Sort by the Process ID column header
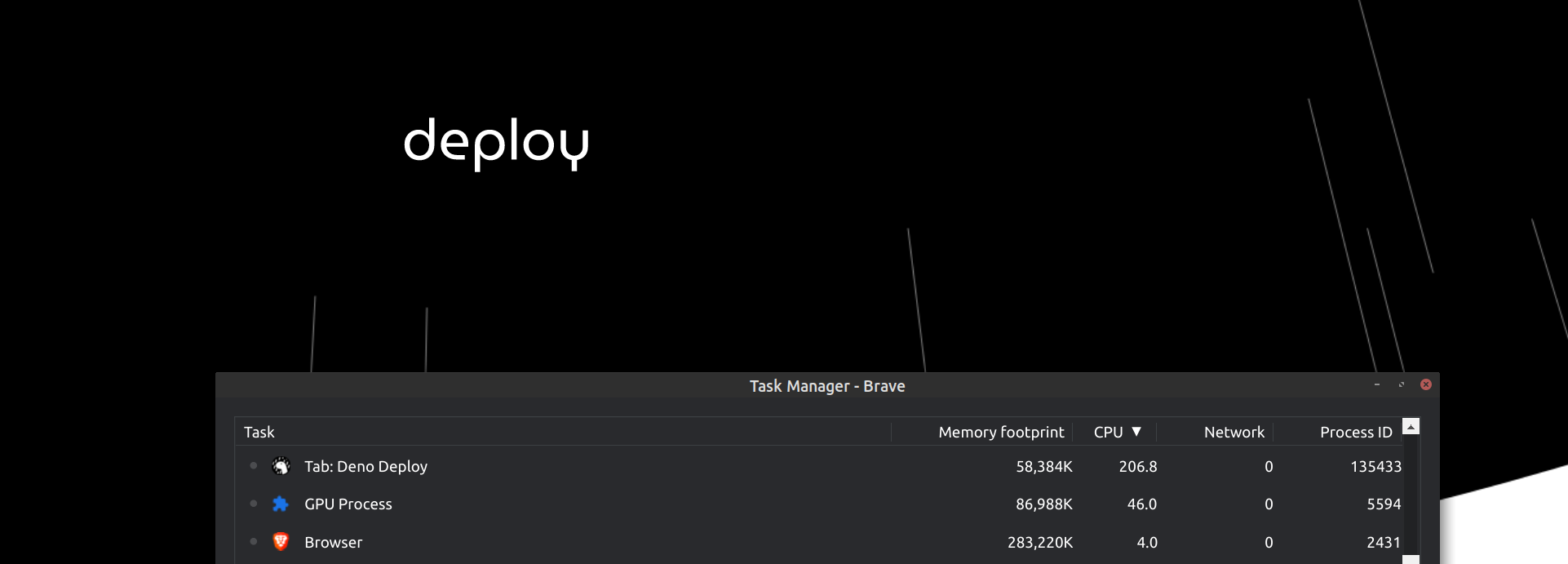Viewport: 1568px width, 564px height. 1338,432
